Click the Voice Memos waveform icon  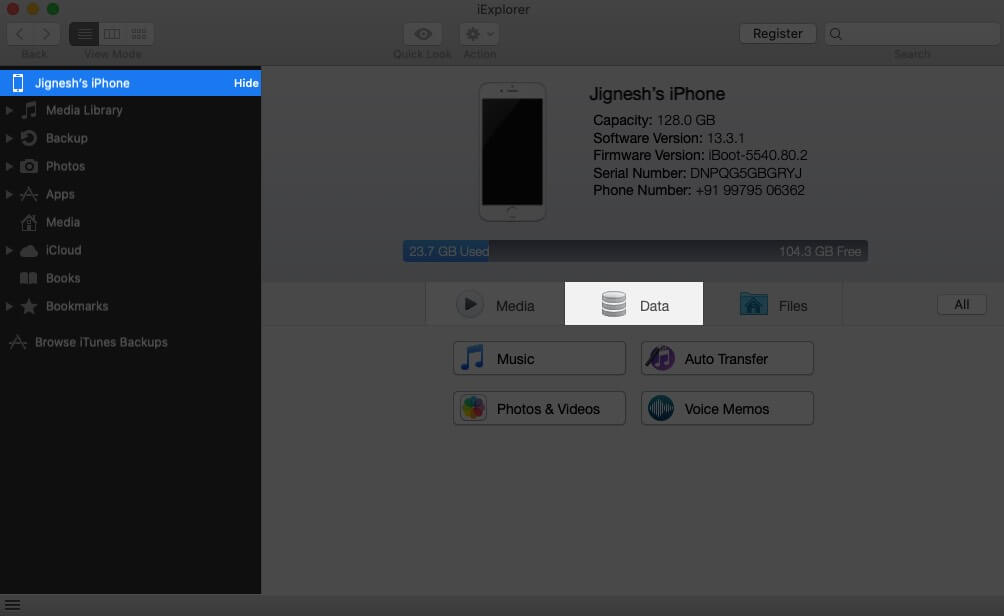661,408
